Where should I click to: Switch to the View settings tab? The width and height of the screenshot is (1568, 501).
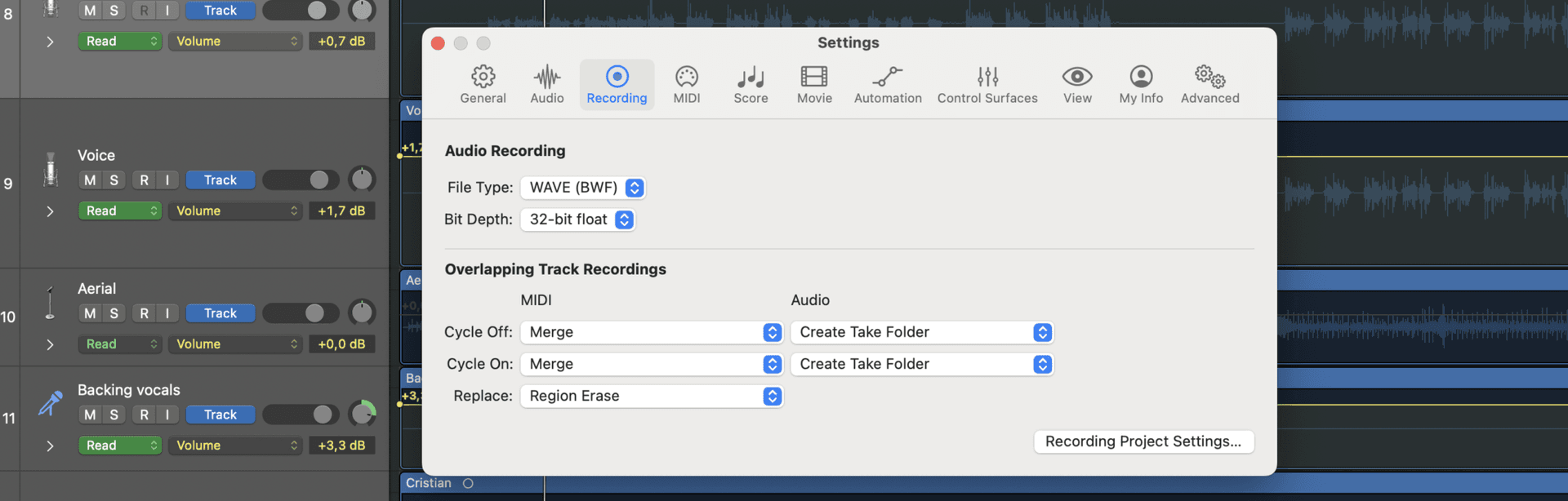1076,85
